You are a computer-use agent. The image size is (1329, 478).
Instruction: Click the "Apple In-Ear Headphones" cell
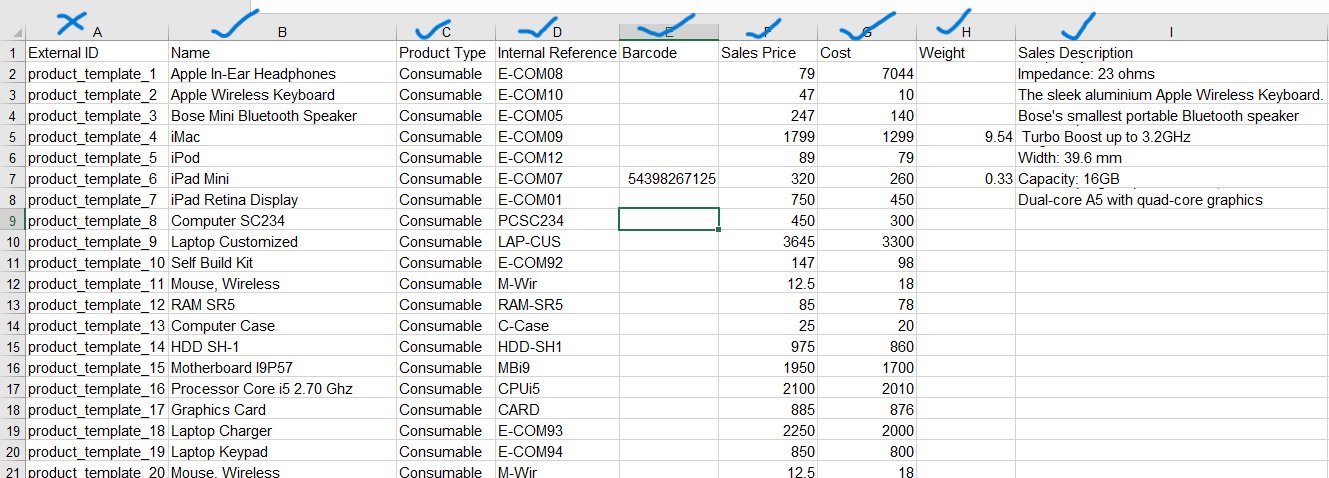pyautogui.click(x=282, y=74)
